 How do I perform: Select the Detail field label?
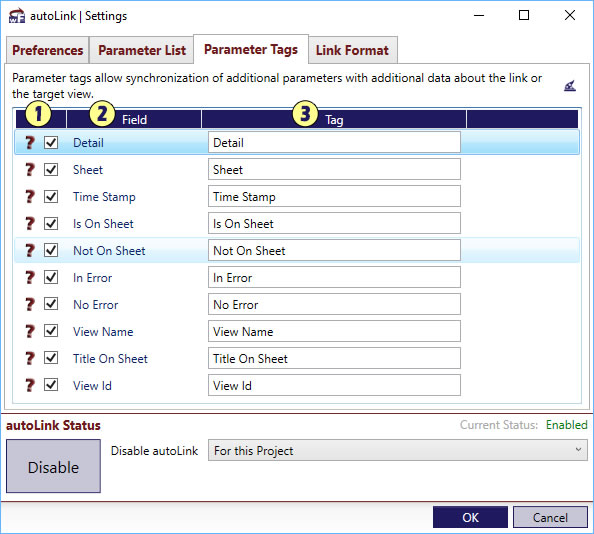[x=88, y=143]
